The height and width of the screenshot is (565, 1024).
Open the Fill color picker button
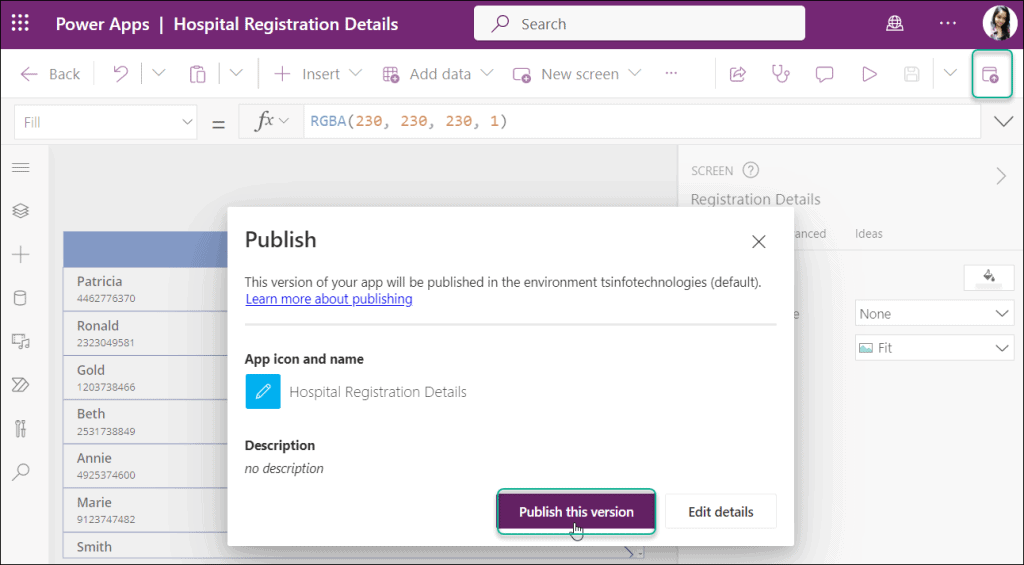(x=989, y=278)
